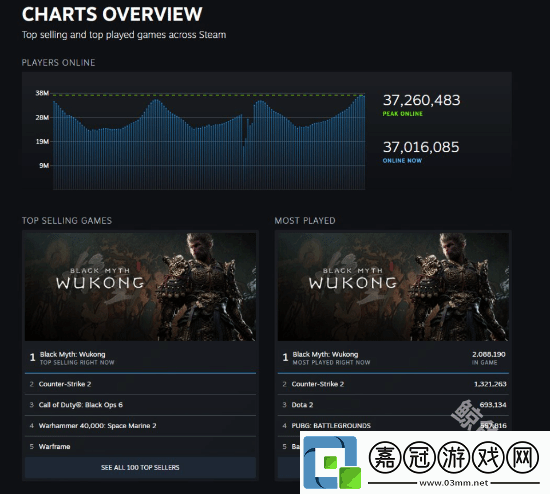Open Dota 2 in most played list

(x=393, y=405)
